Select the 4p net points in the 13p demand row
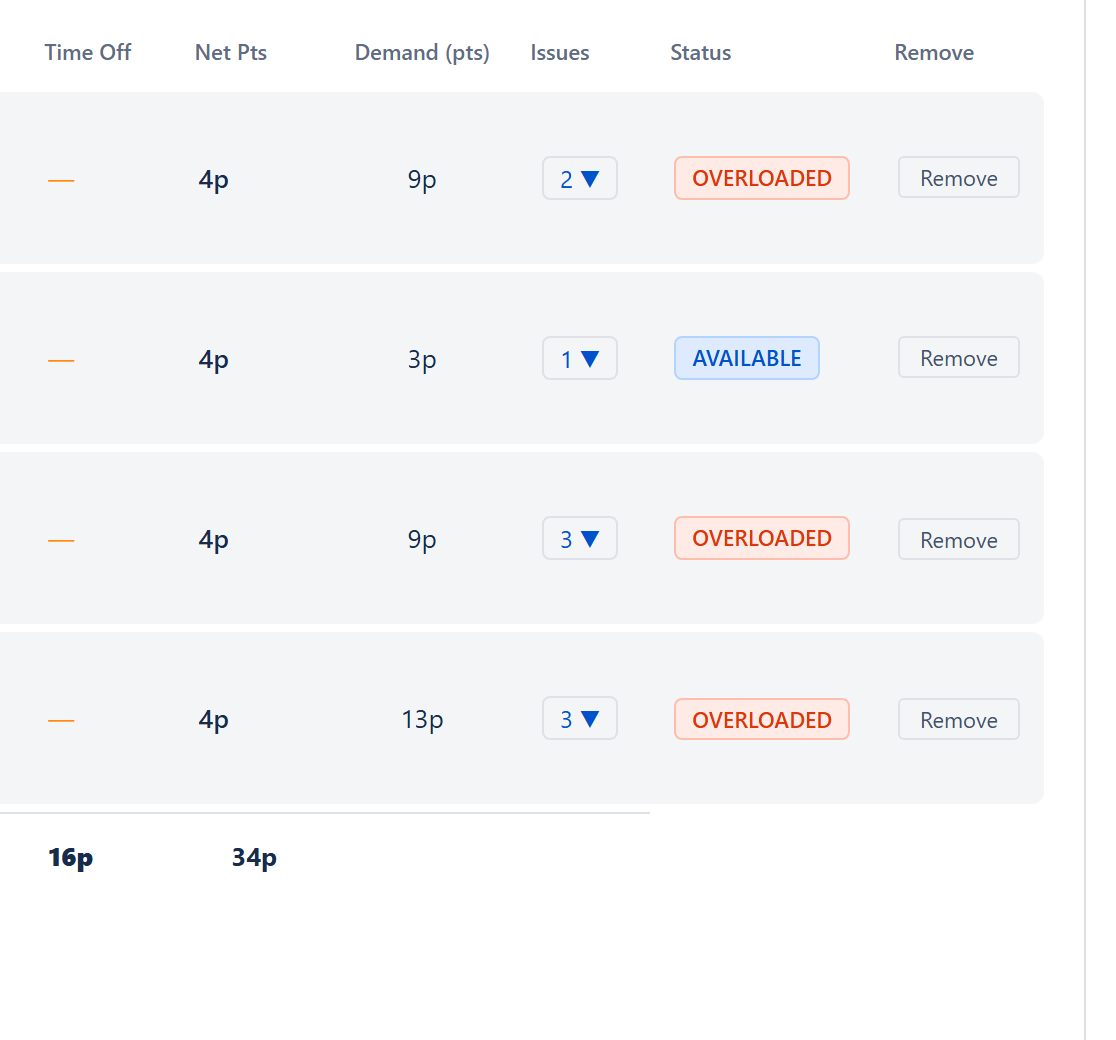 tap(214, 720)
